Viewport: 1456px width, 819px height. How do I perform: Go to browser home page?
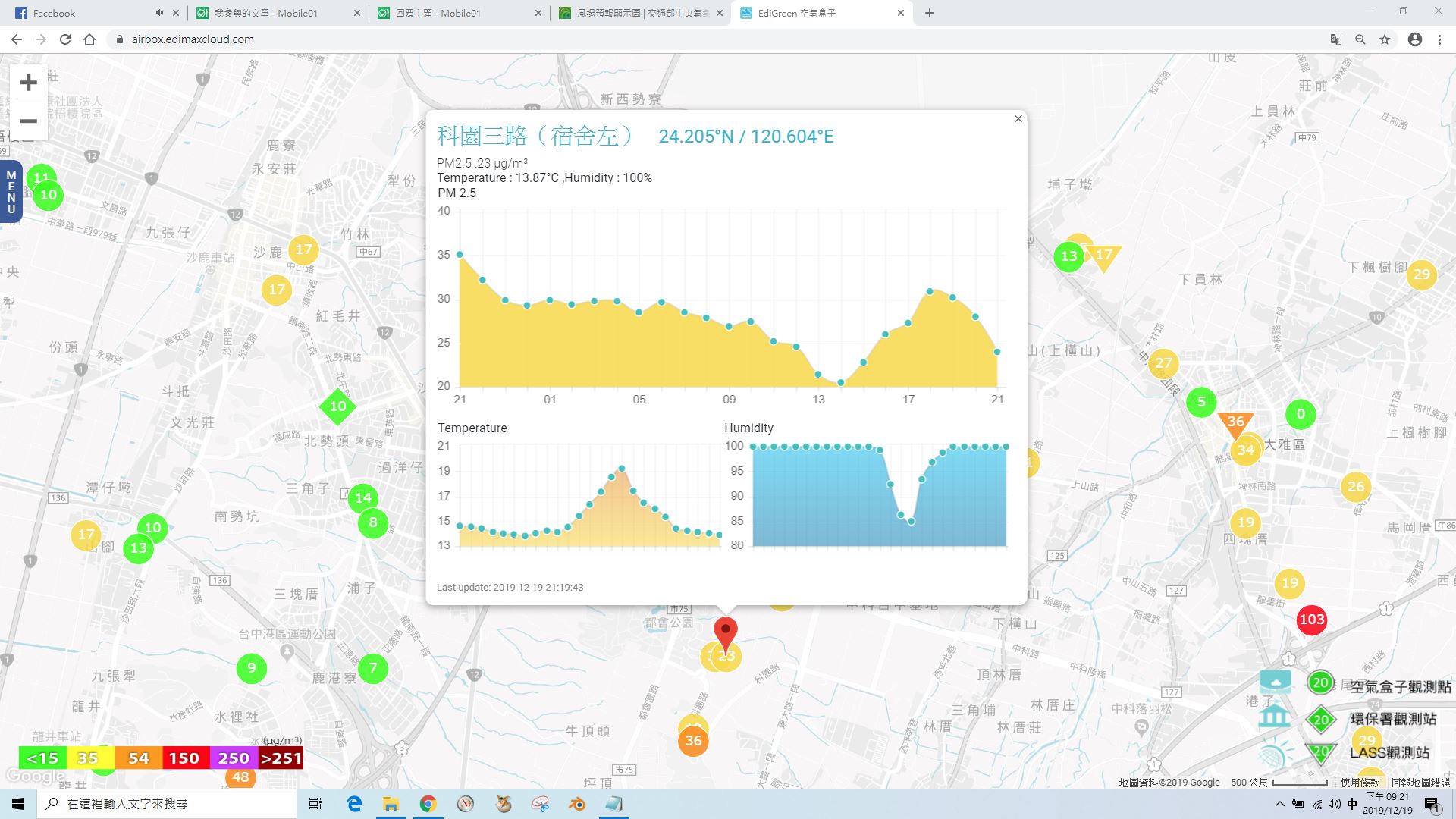pos(89,39)
